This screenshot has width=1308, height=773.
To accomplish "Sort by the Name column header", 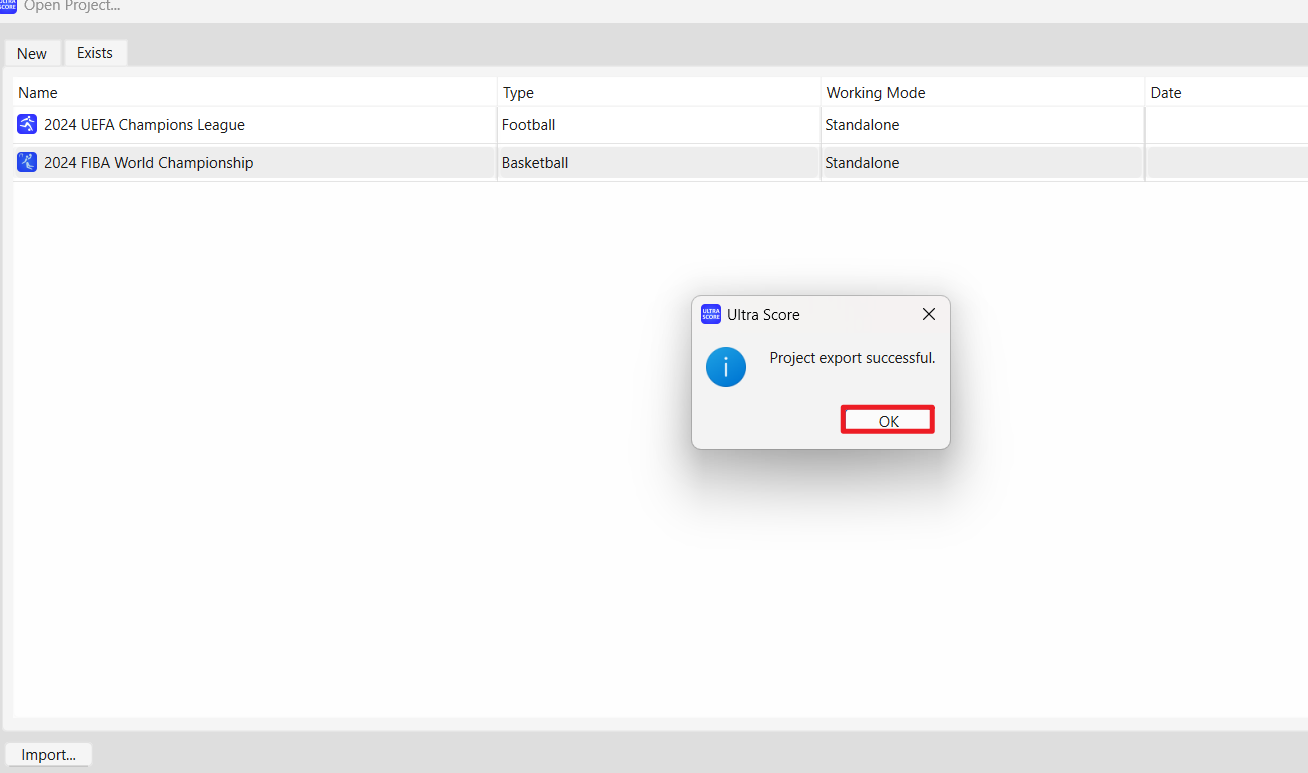I will (38, 93).
